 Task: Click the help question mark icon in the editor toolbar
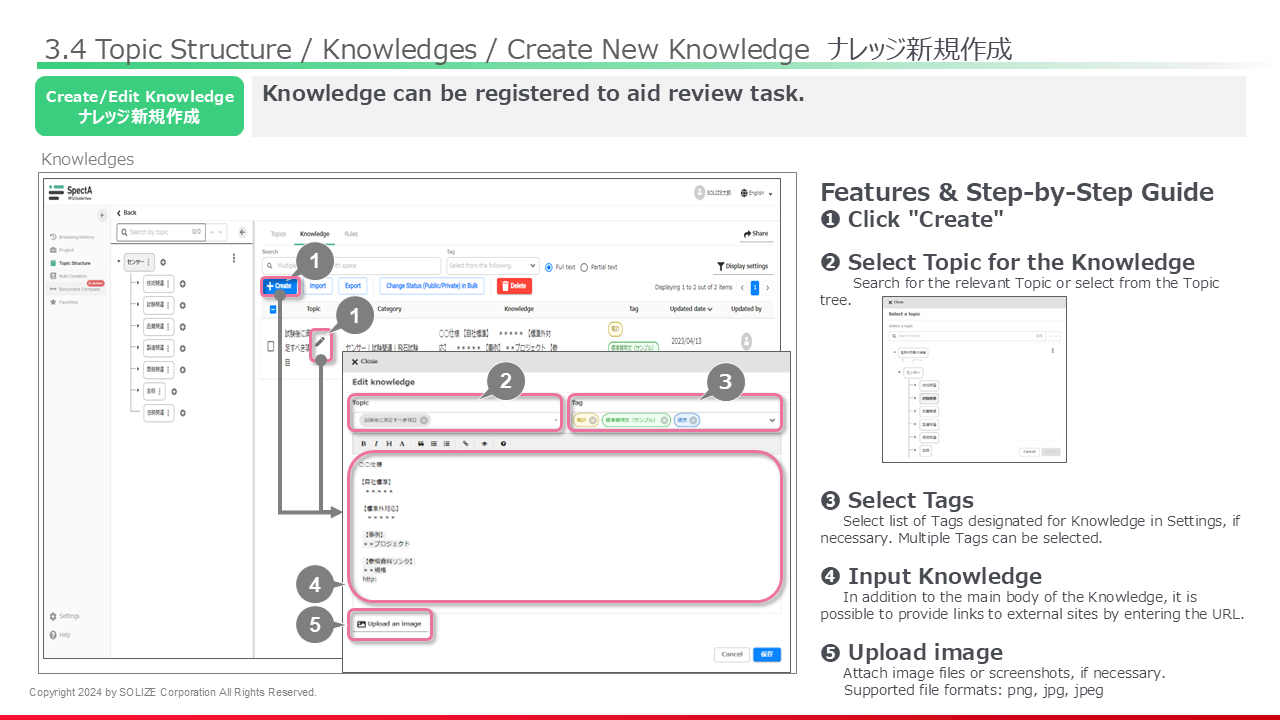[503, 443]
